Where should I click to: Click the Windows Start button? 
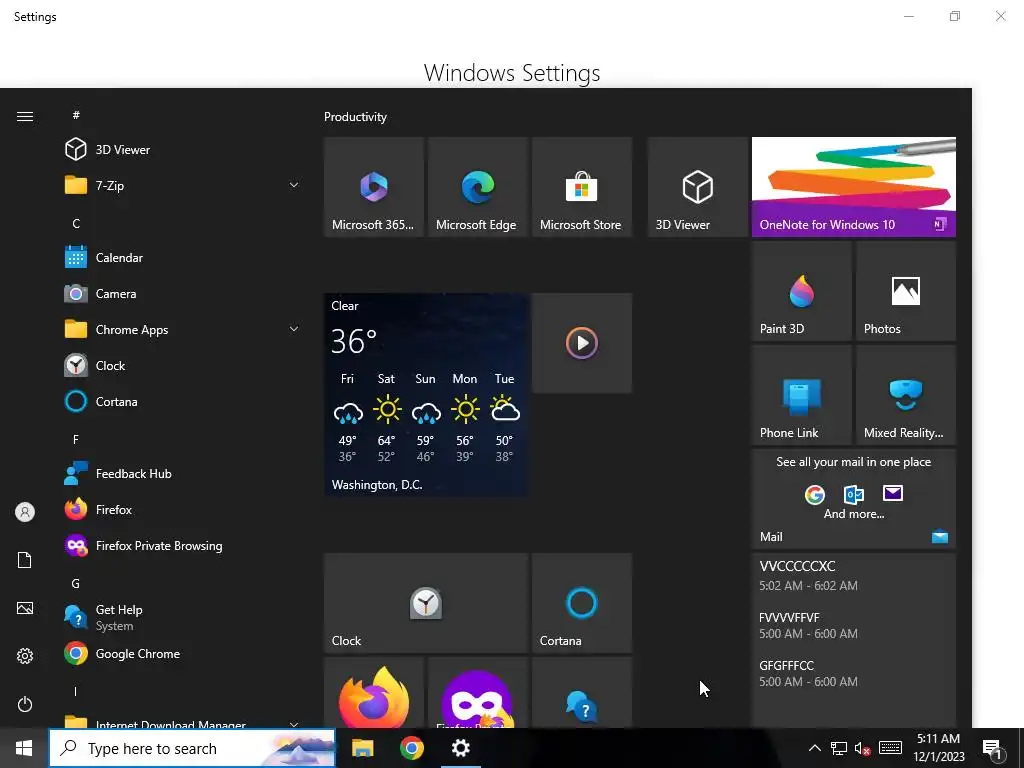tap(24, 748)
